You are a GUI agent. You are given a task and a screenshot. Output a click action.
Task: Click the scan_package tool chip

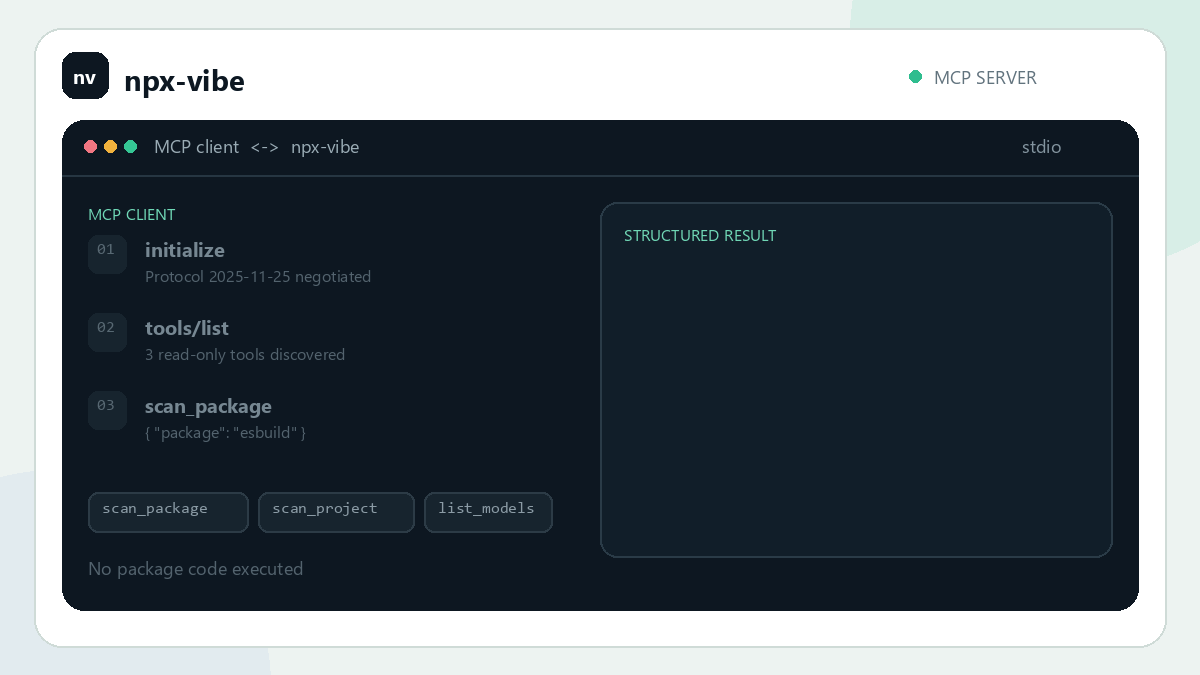168,512
